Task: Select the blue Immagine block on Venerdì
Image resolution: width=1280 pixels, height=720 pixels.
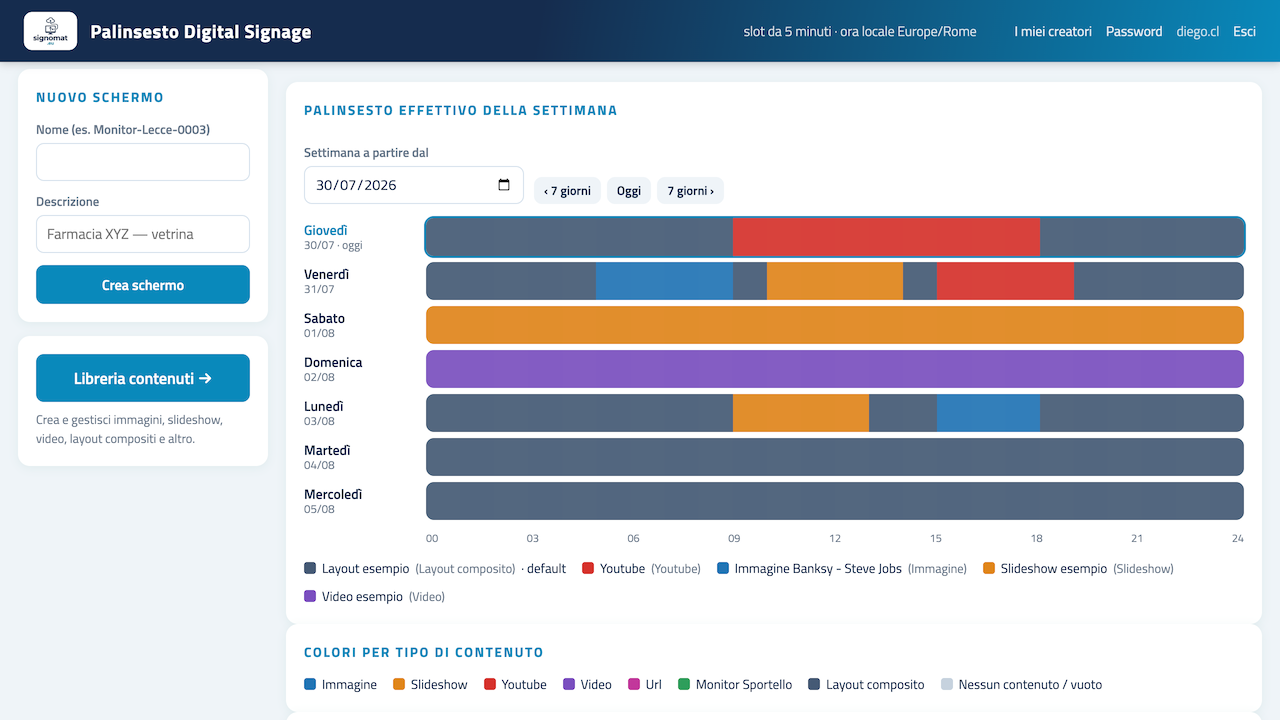Action: 664,281
